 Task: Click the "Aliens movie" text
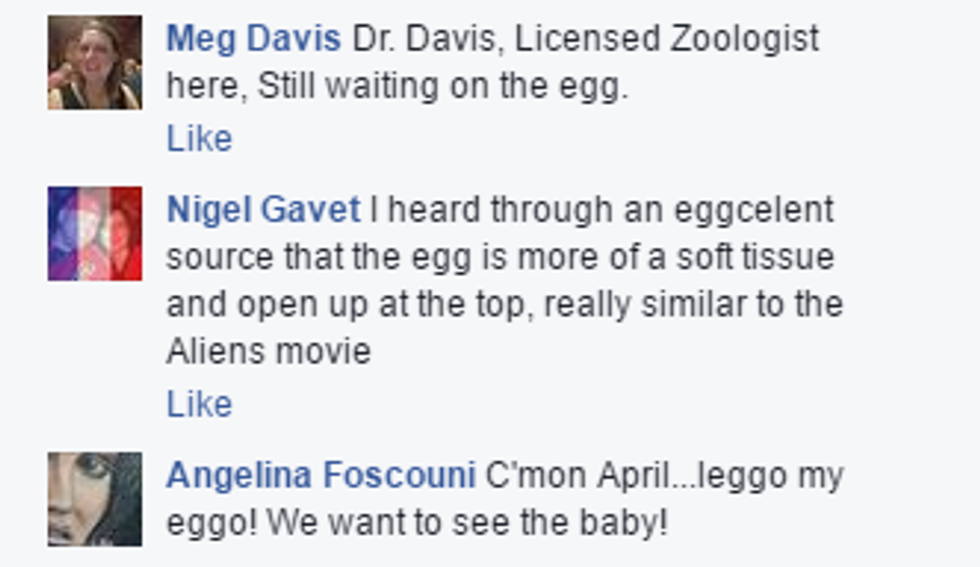click(268, 351)
